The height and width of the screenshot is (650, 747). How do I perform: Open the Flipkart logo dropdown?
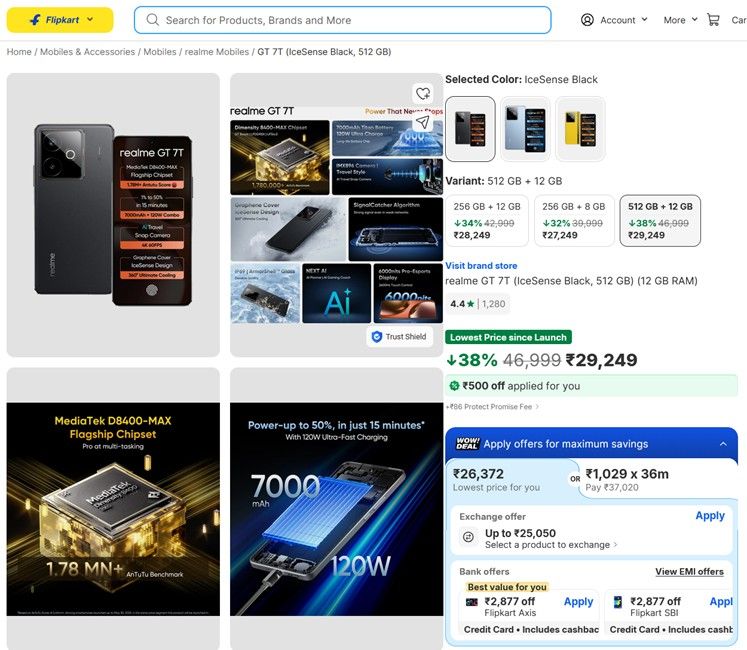click(x=60, y=20)
